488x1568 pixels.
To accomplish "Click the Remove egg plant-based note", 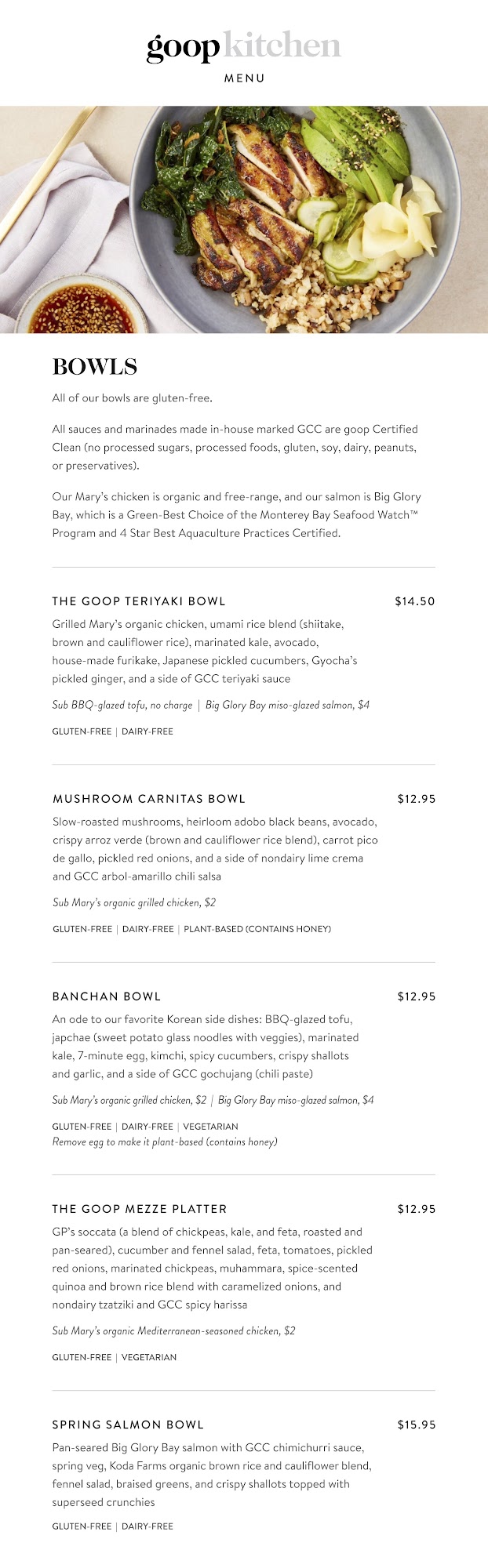I will coord(165,1142).
